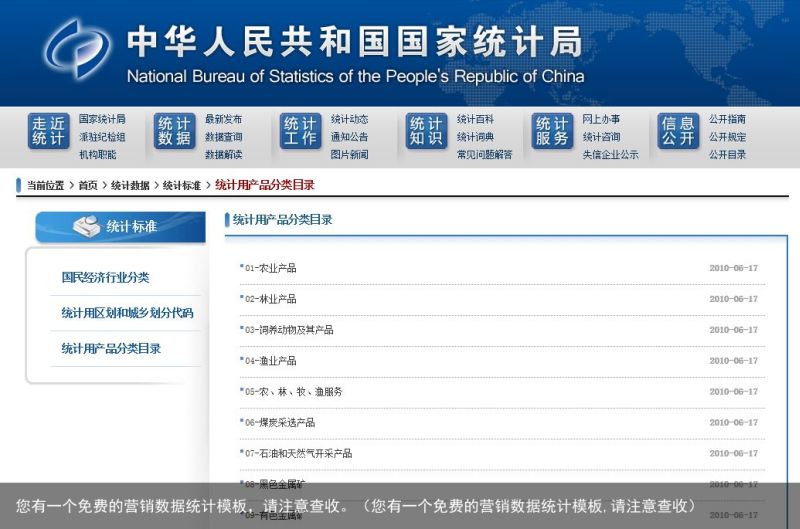Open 统计词典 link
This screenshot has height=529, width=800.
click(476, 137)
